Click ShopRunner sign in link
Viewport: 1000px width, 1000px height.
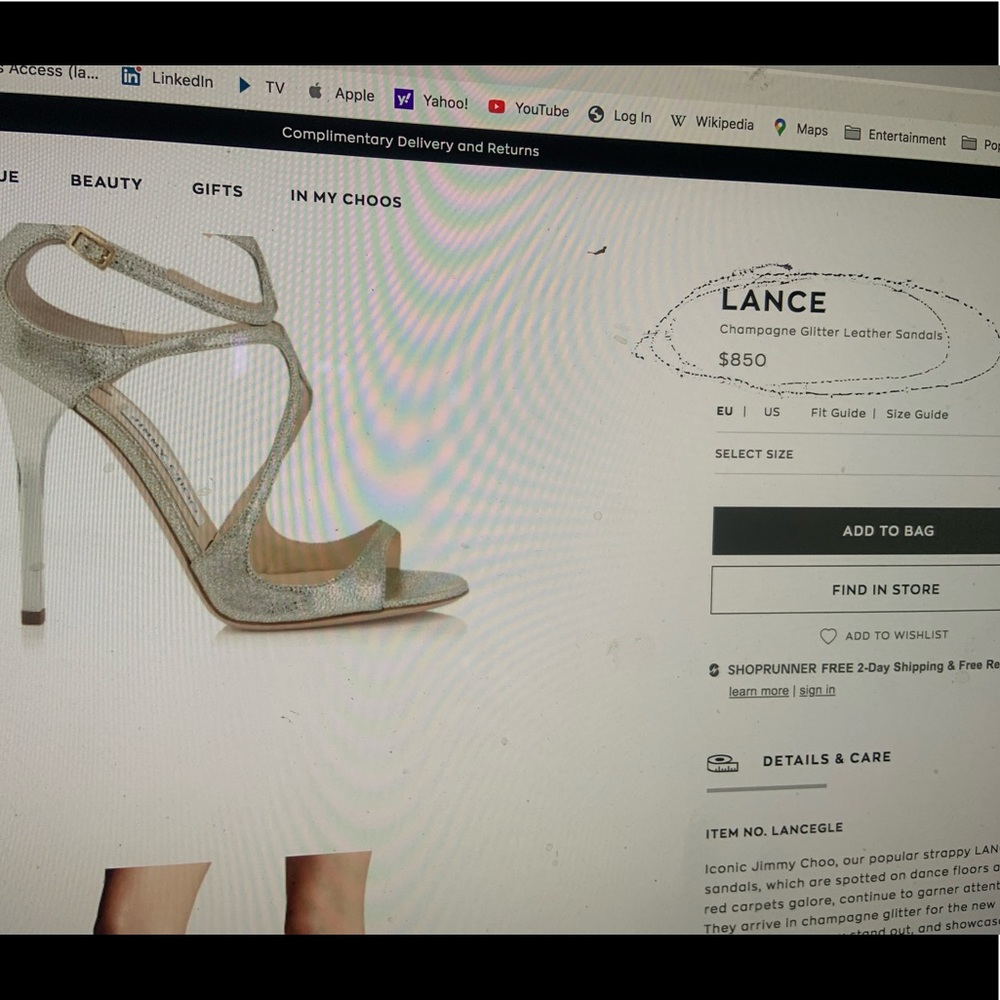(x=817, y=691)
